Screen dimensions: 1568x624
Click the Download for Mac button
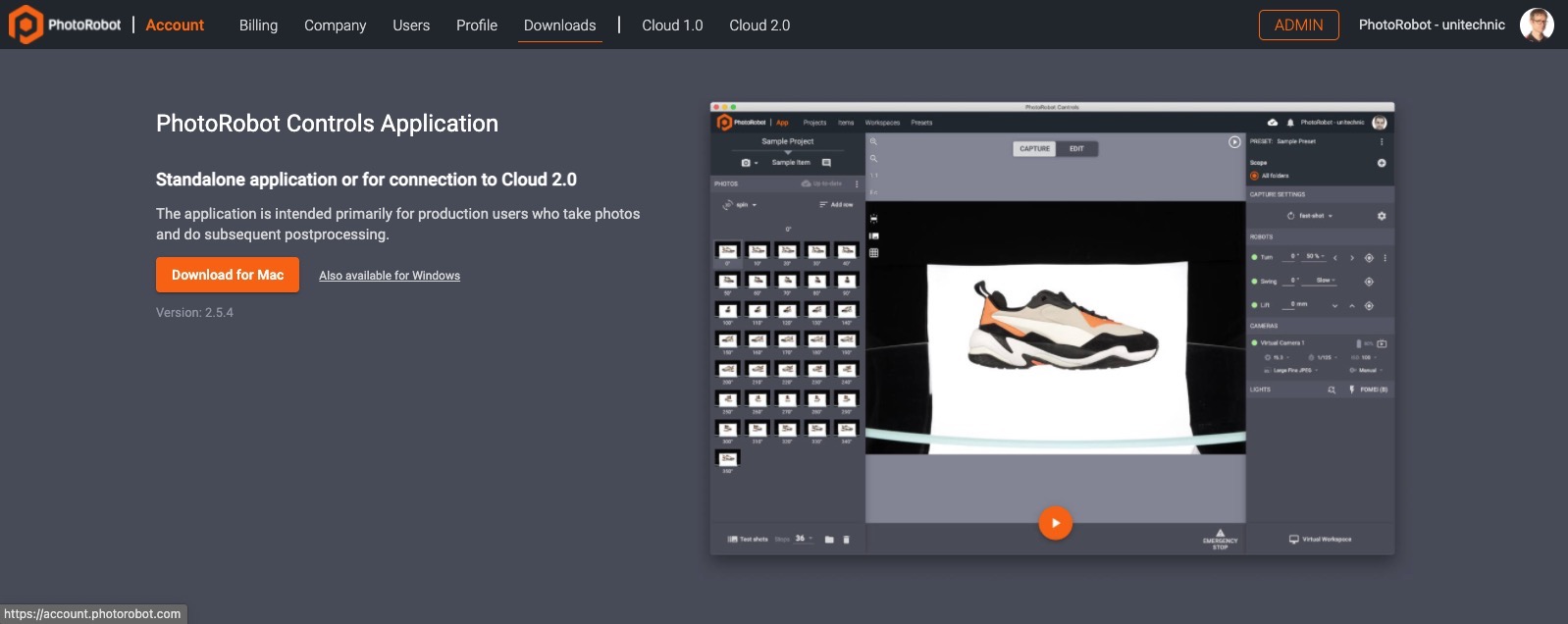(x=228, y=275)
